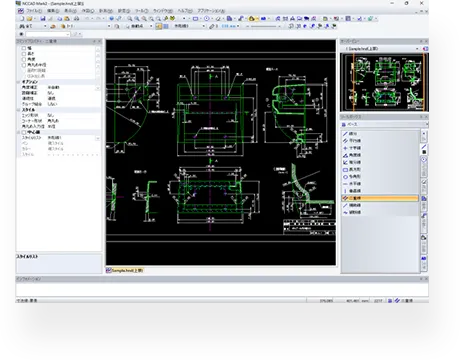Image resolution: width=460 pixels, height=360 pixels.
Task: Close the properties panel
Action: pos(99,41)
